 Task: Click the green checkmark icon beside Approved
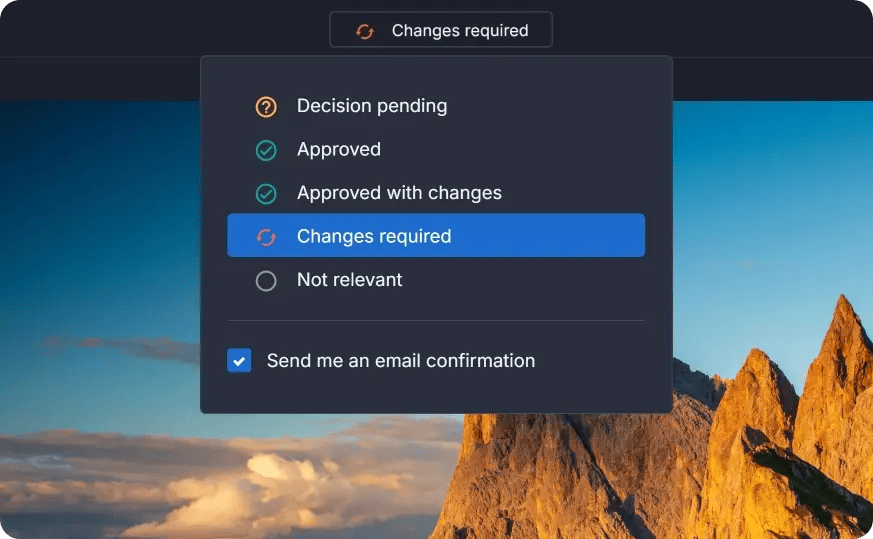[266, 150]
